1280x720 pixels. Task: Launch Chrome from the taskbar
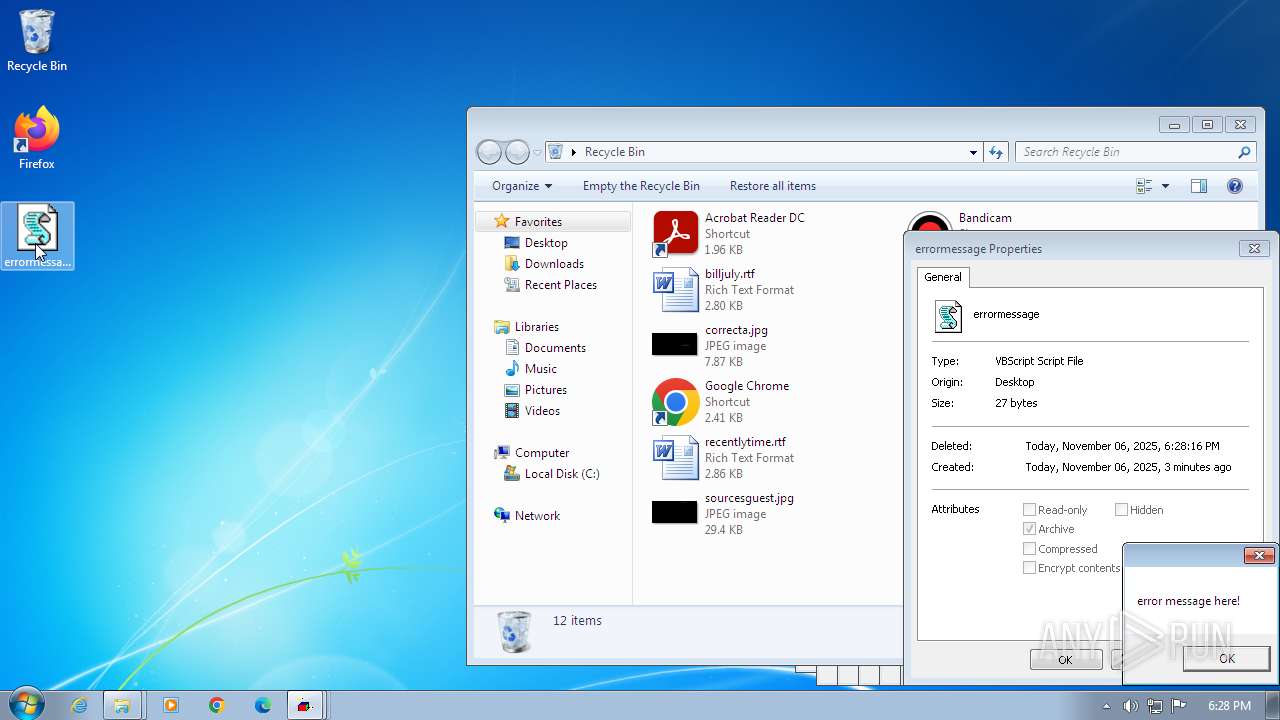pyautogui.click(x=217, y=705)
